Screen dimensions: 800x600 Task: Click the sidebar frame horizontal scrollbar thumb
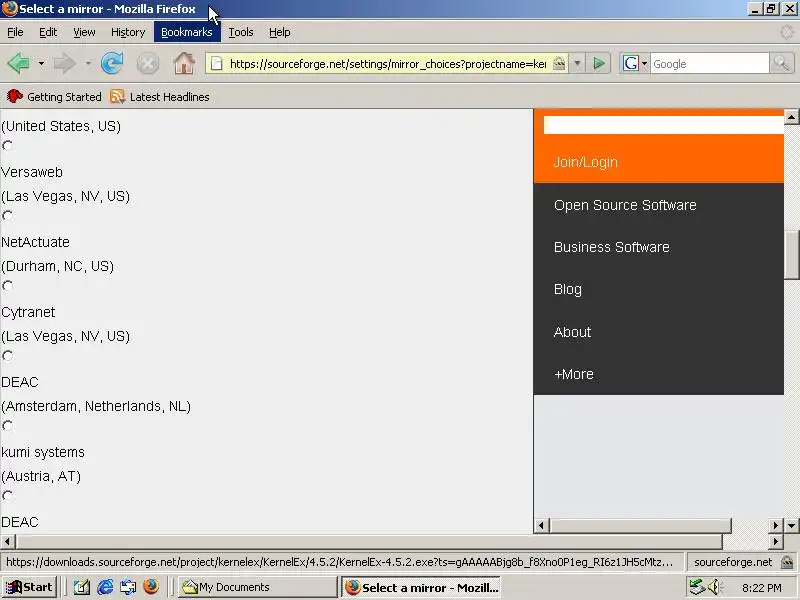click(640, 525)
